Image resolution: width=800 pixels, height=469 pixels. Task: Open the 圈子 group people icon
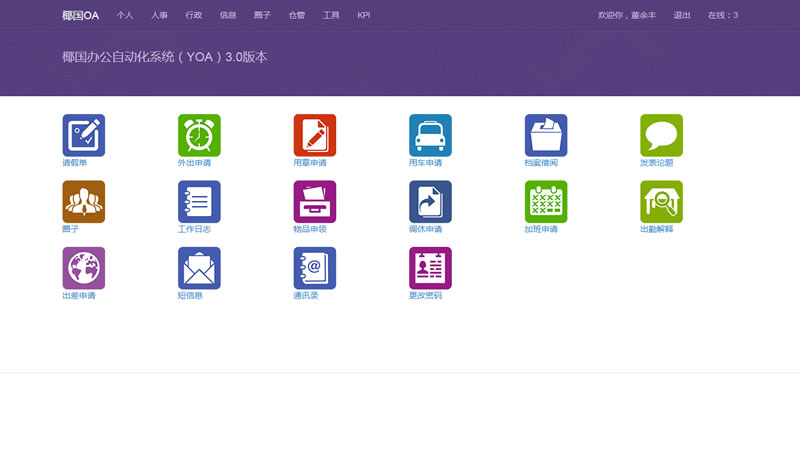[83, 201]
